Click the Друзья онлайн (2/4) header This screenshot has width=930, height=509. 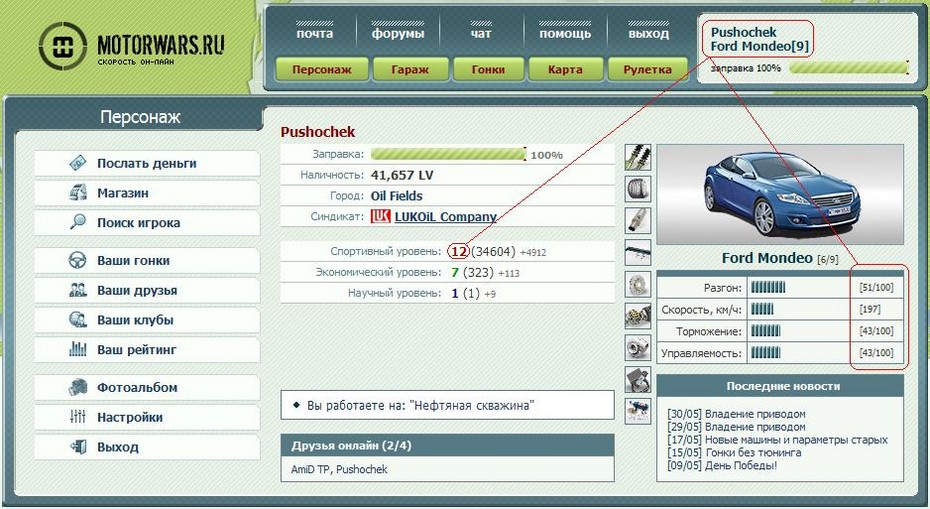point(447,446)
